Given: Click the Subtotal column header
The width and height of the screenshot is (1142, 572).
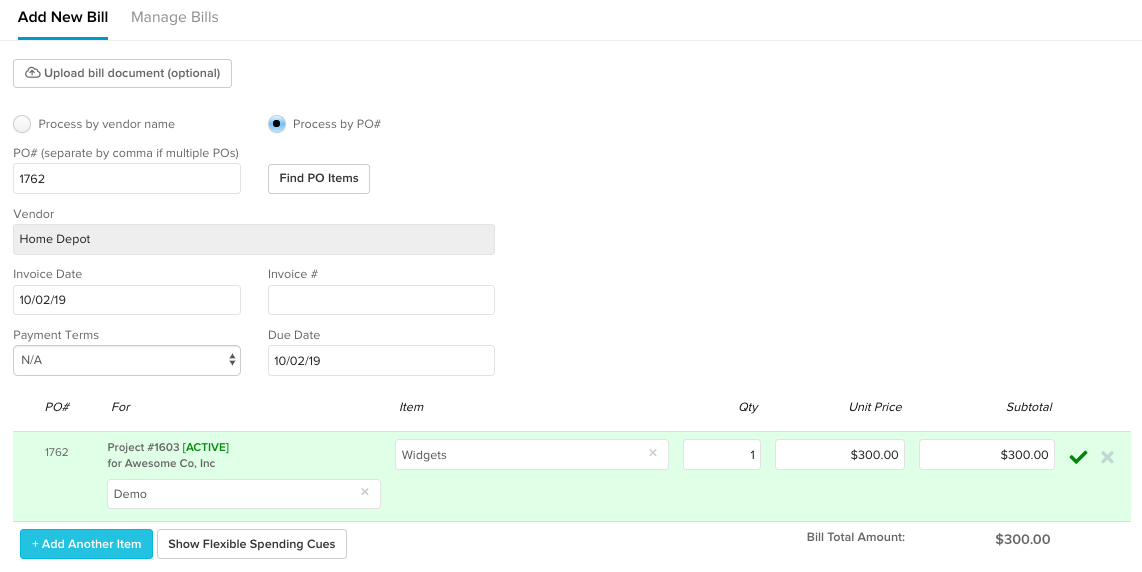Looking at the screenshot, I should (x=1029, y=407).
